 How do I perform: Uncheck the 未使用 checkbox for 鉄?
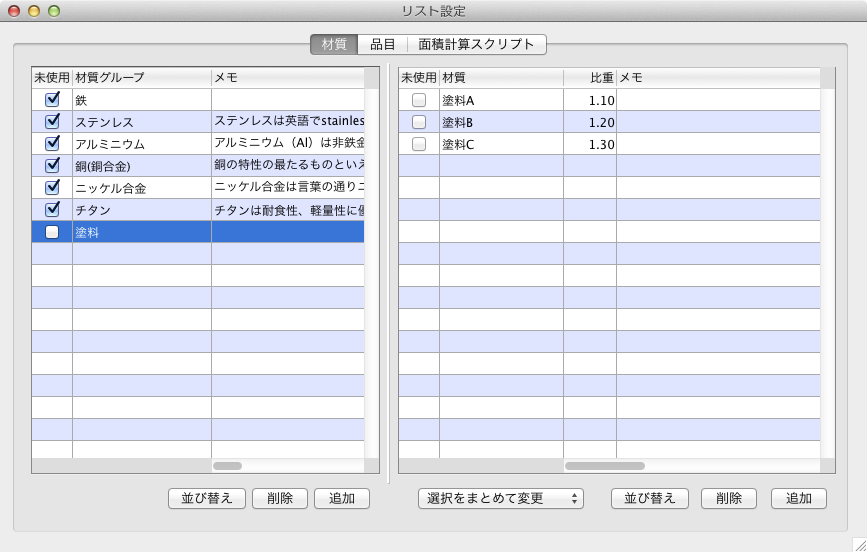pyautogui.click(x=52, y=99)
